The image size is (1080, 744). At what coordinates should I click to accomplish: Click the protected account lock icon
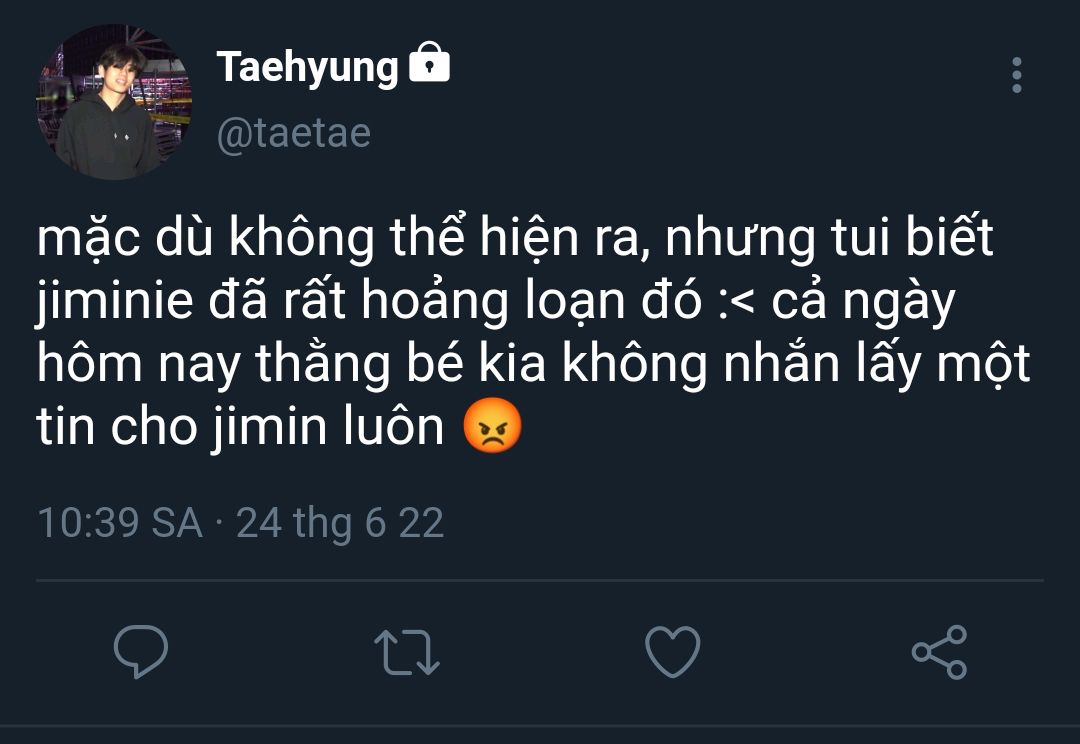point(430,64)
